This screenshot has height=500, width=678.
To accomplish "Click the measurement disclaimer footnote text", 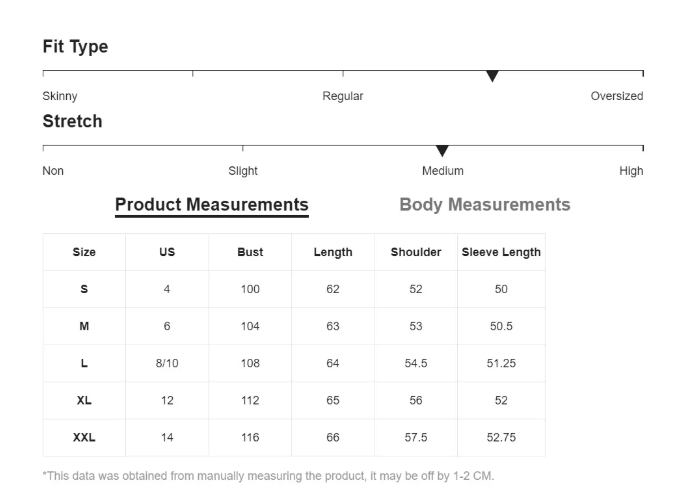I will (268, 476).
